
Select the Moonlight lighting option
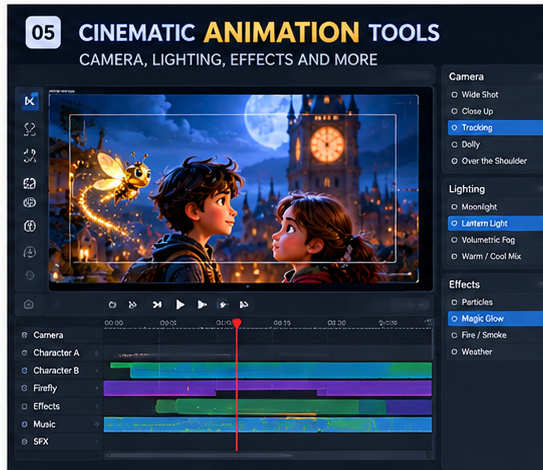tap(495, 207)
